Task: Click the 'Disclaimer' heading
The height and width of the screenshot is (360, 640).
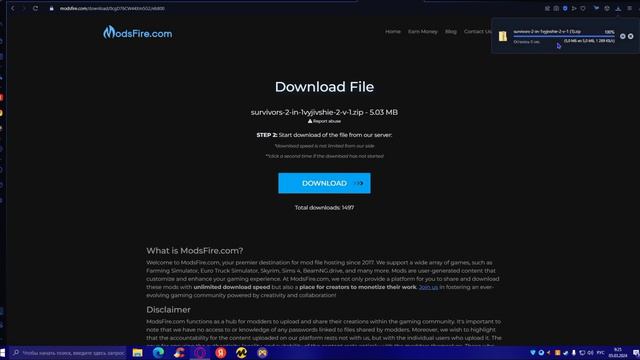Action: point(168,310)
